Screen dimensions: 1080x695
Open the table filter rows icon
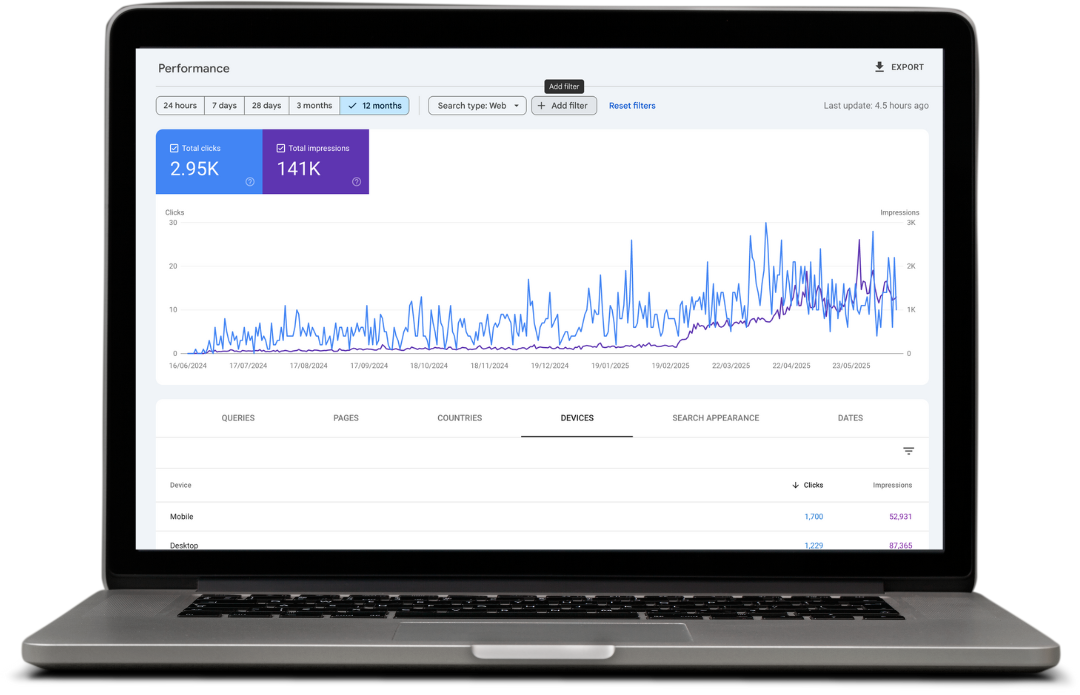pyautogui.click(x=908, y=451)
